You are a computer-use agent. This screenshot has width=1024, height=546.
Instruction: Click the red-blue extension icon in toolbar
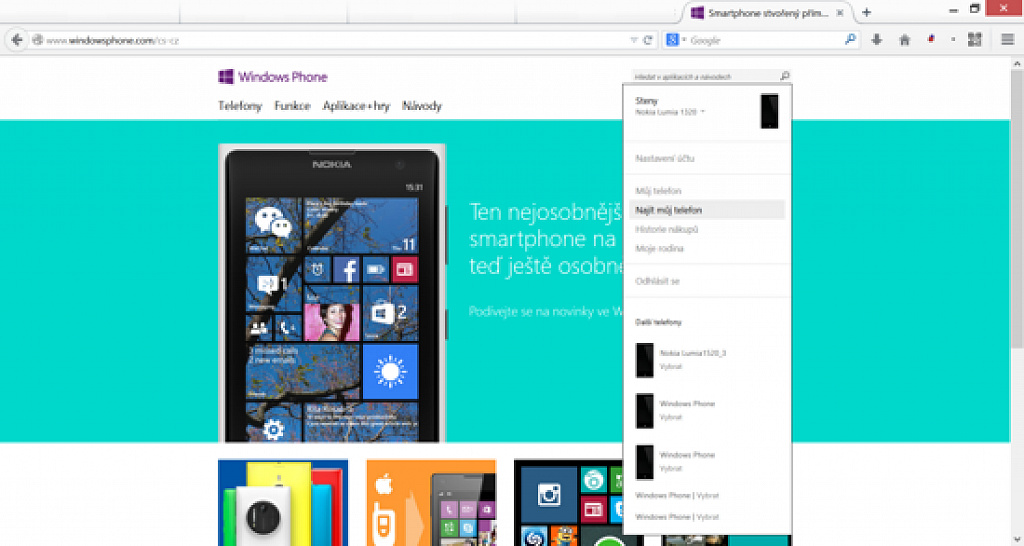point(931,40)
